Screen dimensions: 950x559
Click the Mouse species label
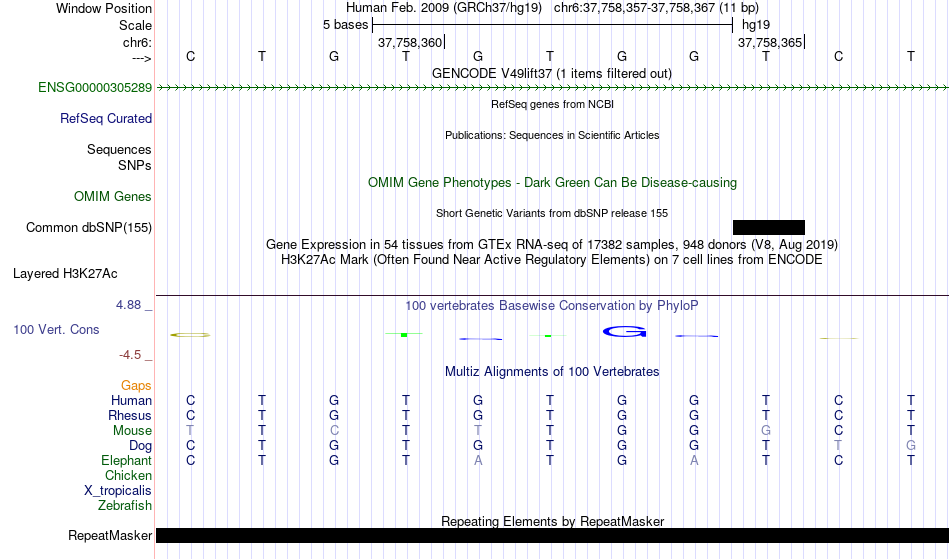click(x=132, y=431)
